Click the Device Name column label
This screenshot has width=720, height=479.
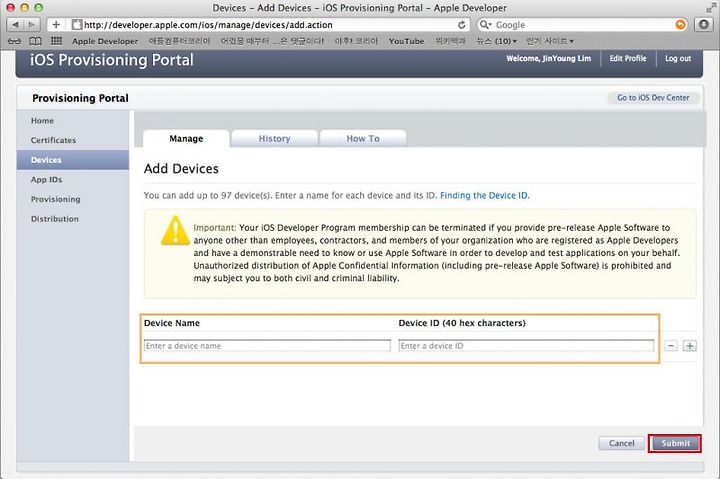click(172, 323)
